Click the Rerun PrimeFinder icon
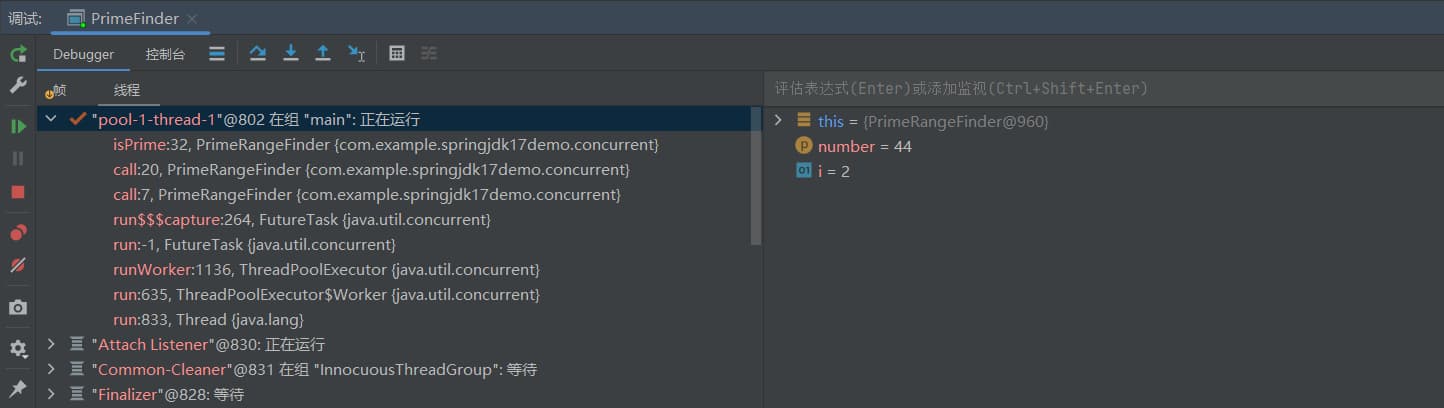The height and width of the screenshot is (408, 1444). 18,54
